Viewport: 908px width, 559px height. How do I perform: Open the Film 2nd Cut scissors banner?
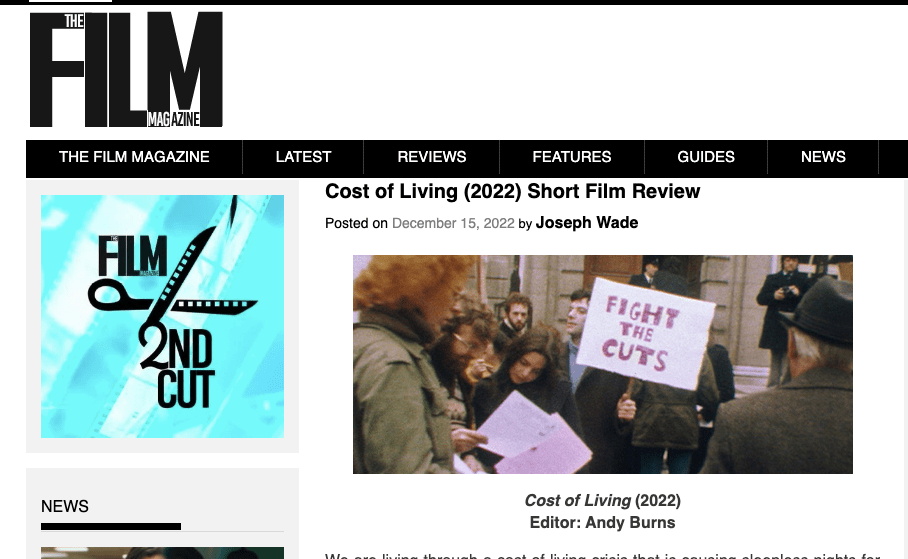162,316
